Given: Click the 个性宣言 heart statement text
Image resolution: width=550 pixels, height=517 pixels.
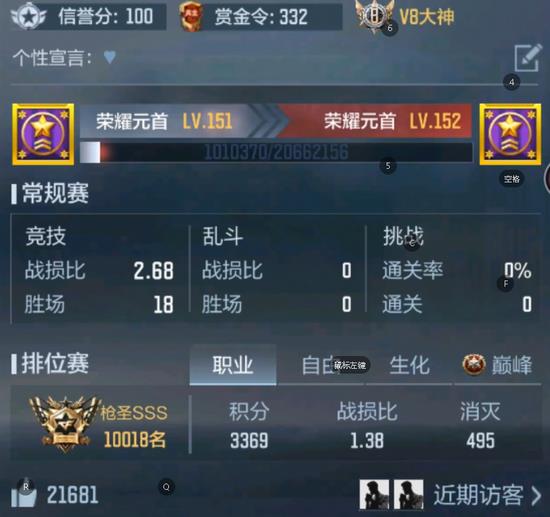Looking at the screenshot, I should [65, 58].
